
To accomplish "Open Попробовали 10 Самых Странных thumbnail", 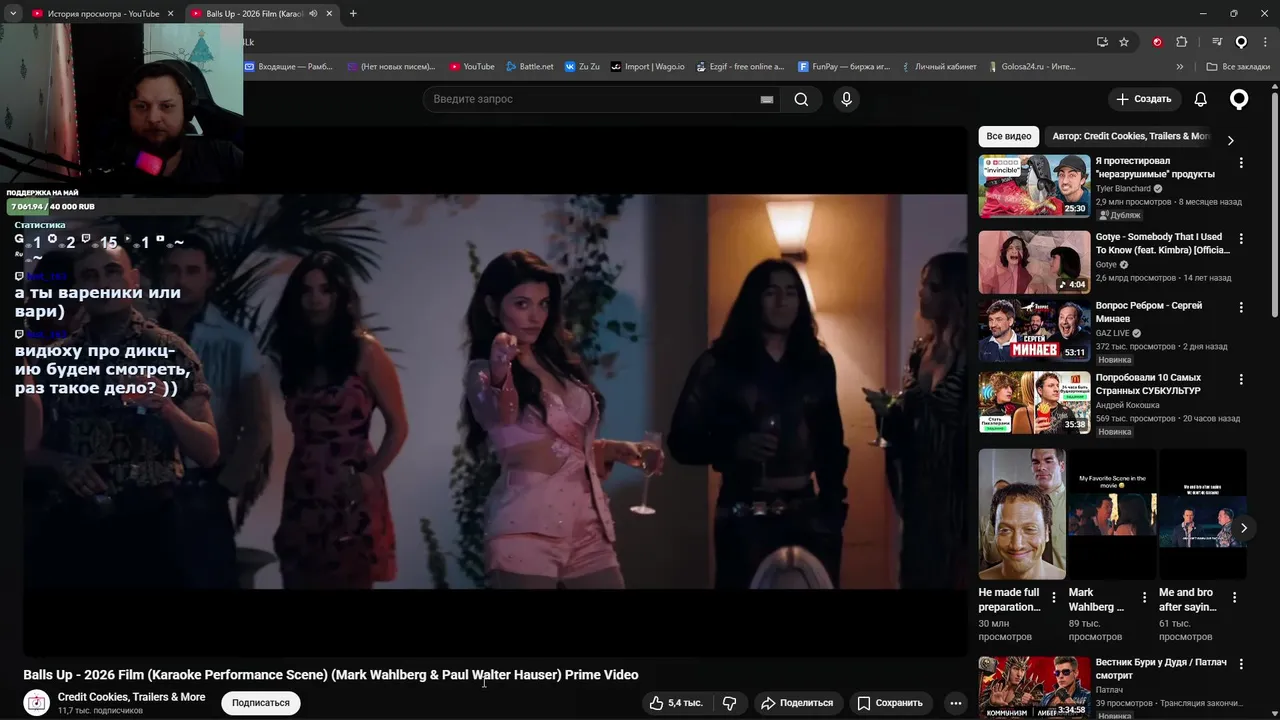I will [1034, 403].
